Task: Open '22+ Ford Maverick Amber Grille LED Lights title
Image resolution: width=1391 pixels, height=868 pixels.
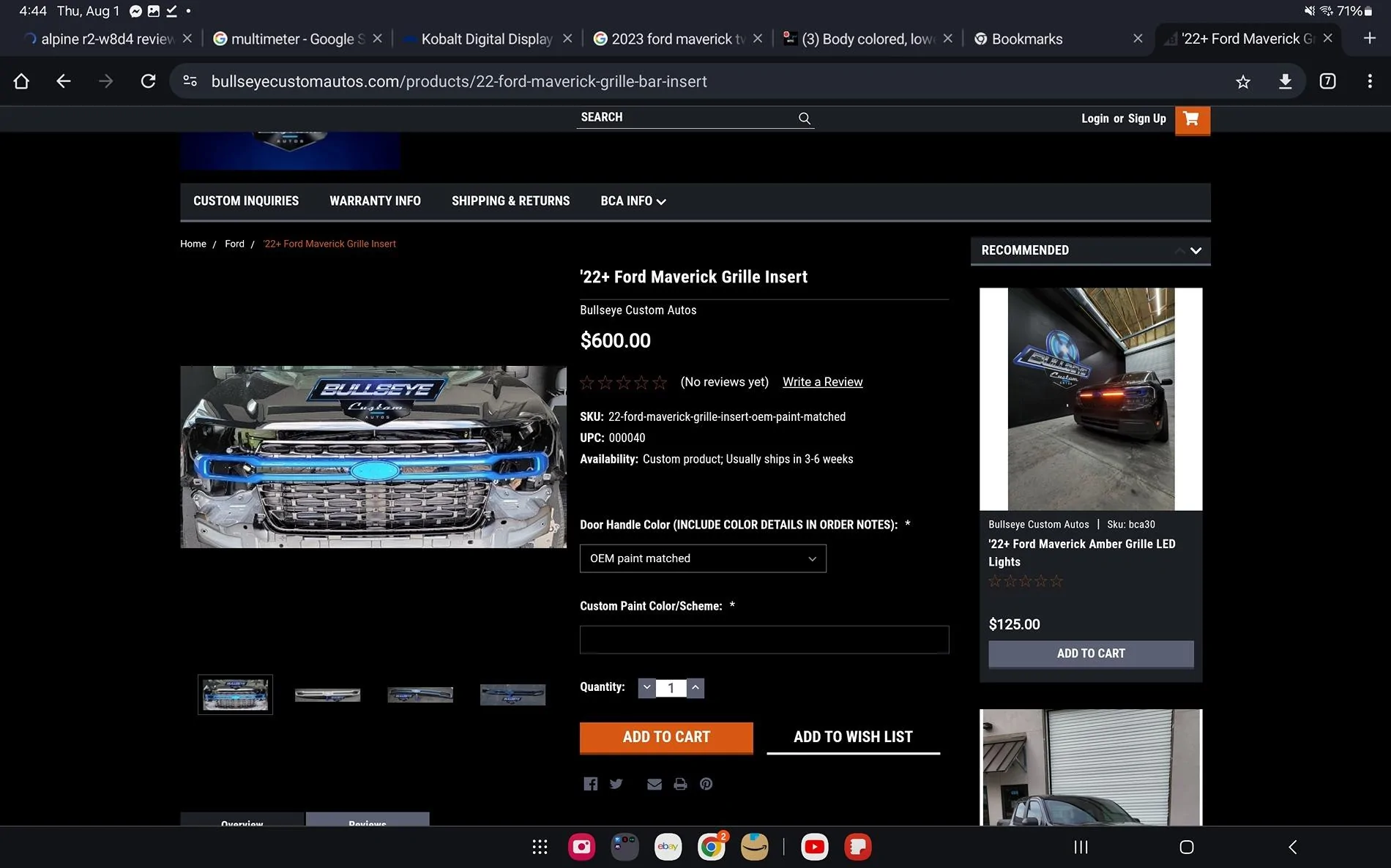Action: pos(1082,553)
